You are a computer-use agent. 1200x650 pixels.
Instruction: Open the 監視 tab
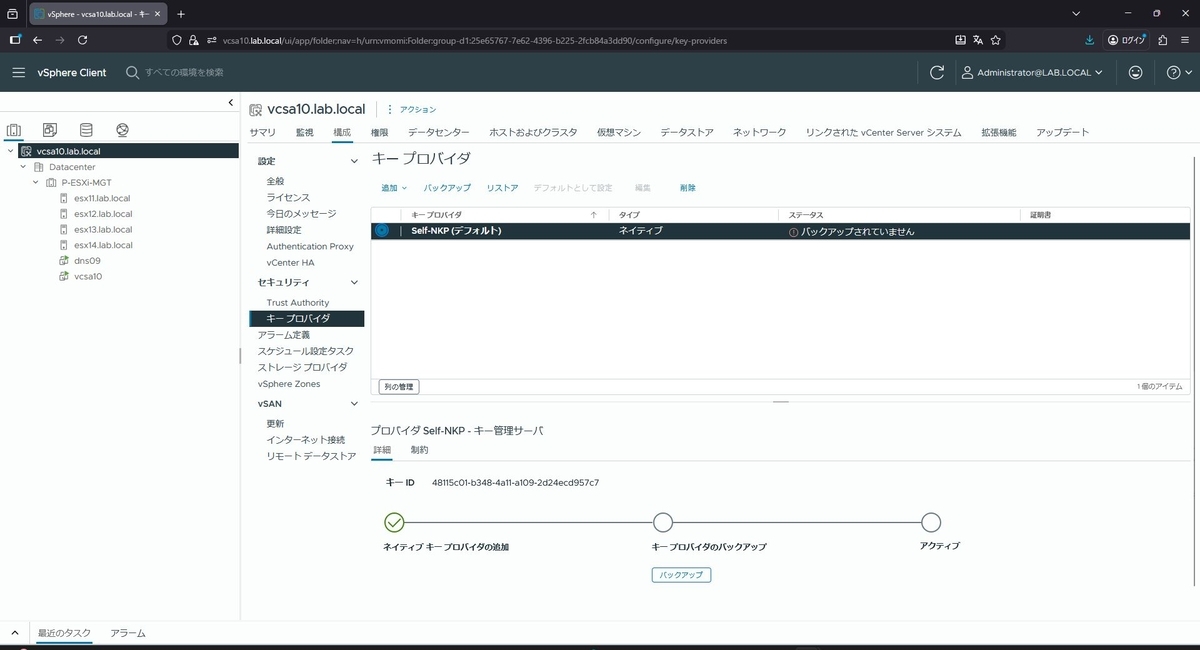[x=305, y=132]
